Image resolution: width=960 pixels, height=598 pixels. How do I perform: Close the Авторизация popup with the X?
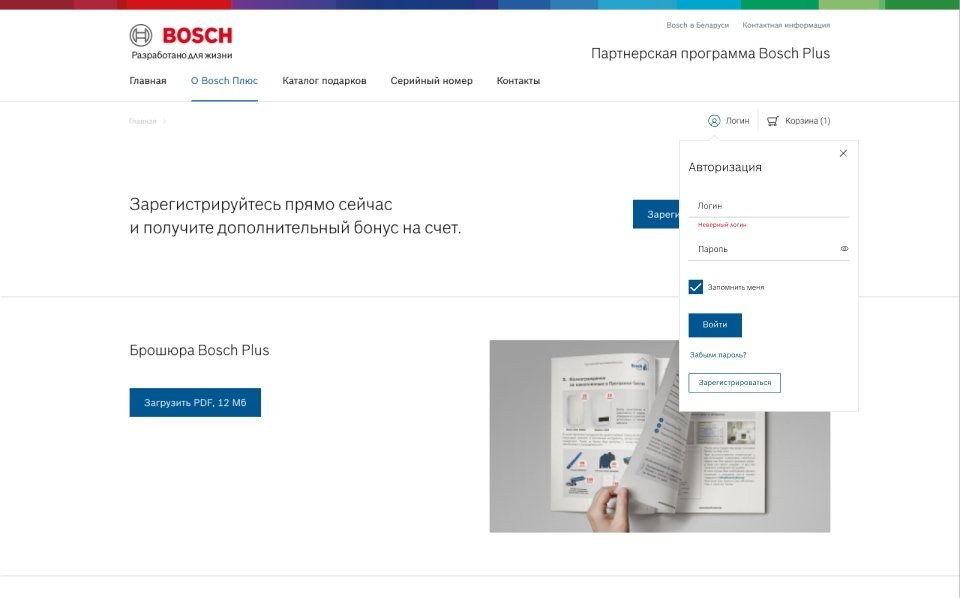coord(843,153)
